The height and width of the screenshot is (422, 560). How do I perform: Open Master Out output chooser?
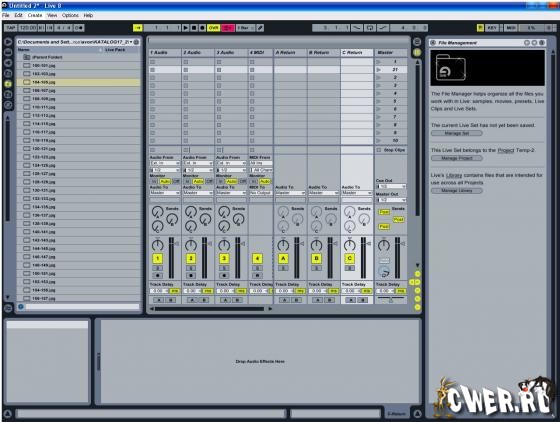(391, 200)
